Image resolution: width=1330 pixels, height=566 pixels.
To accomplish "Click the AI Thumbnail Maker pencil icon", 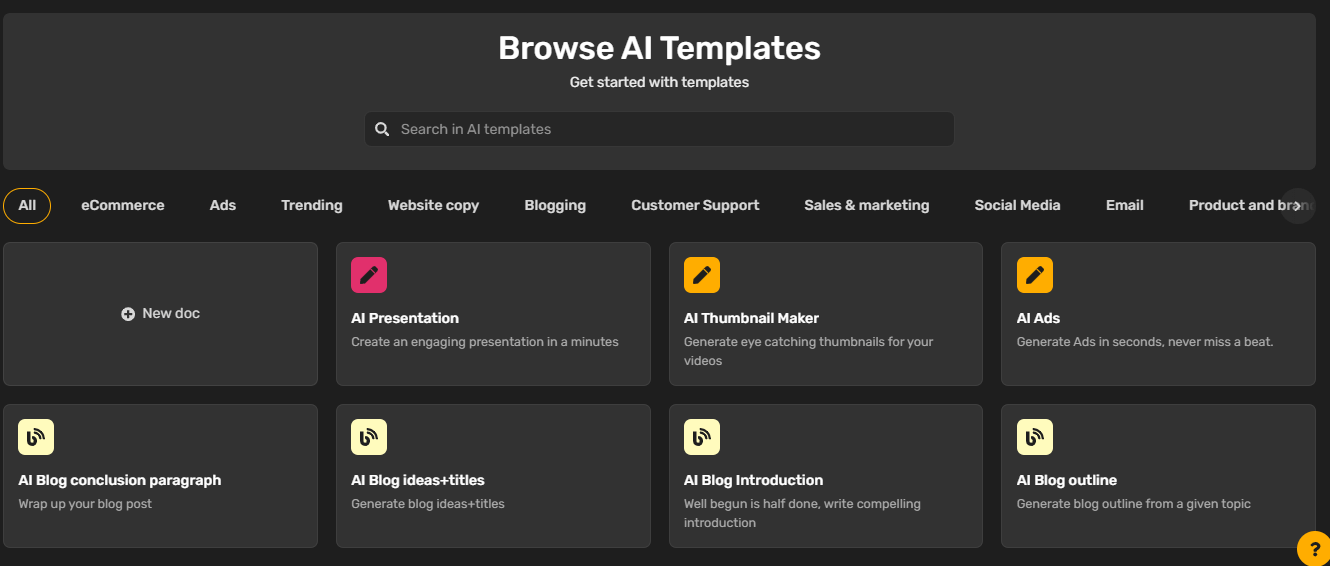I will tap(702, 275).
